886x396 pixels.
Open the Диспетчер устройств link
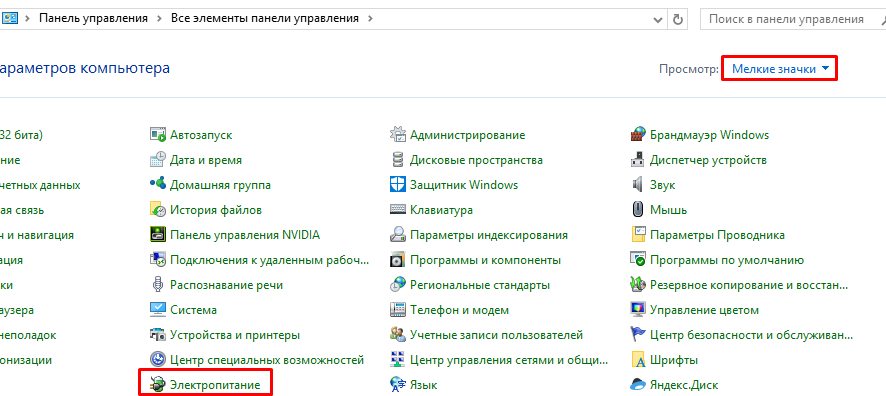click(x=709, y=160)
